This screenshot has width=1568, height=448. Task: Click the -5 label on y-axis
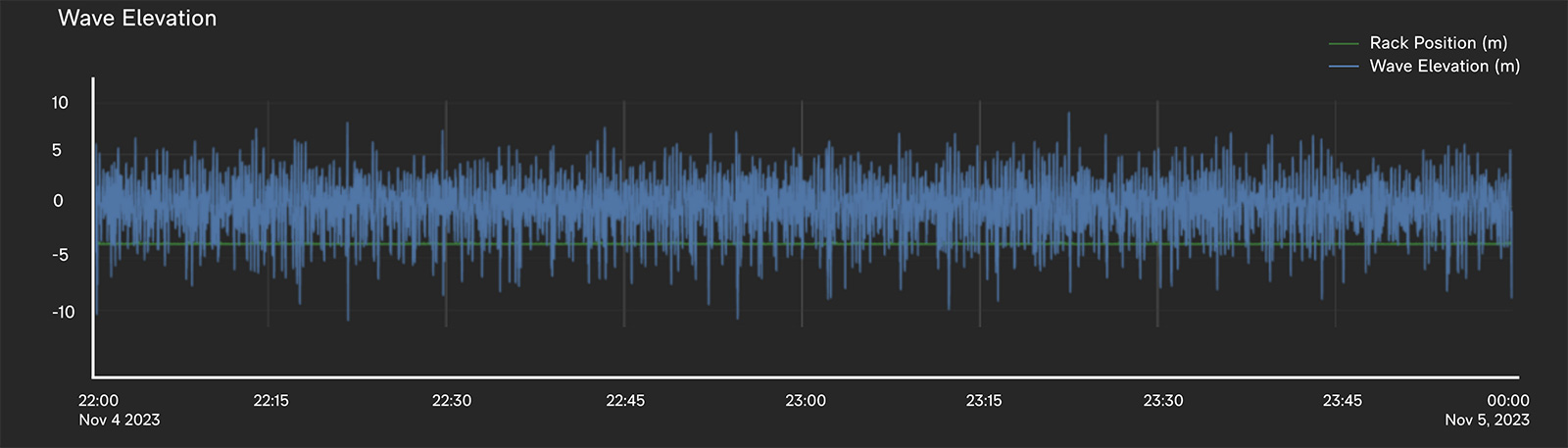pyautogui.click(x=60, y=255)
